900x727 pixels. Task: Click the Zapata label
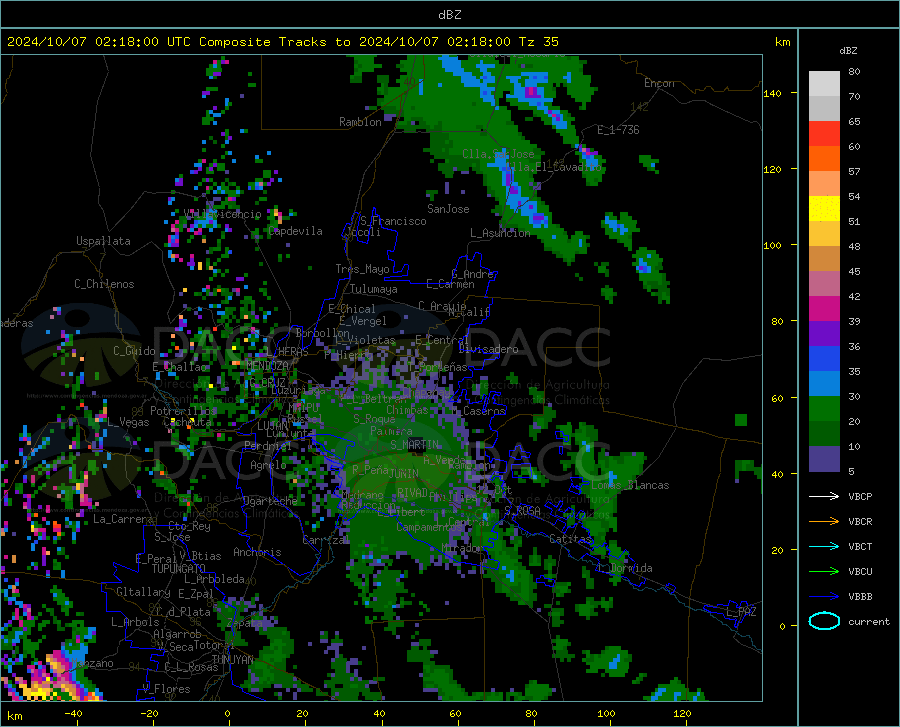(x=245, y=623)
